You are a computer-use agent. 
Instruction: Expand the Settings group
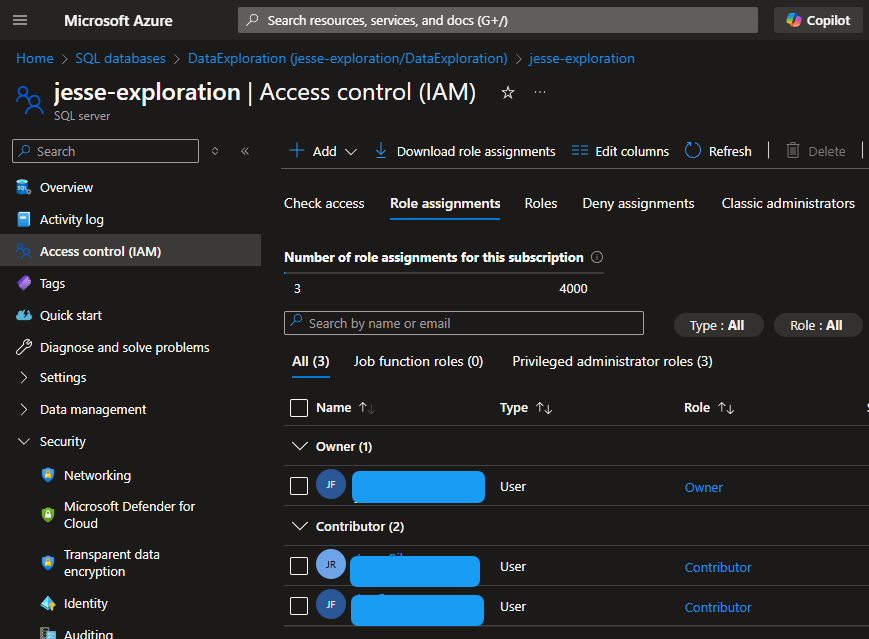pyautogui.click(x=63, y=378)
